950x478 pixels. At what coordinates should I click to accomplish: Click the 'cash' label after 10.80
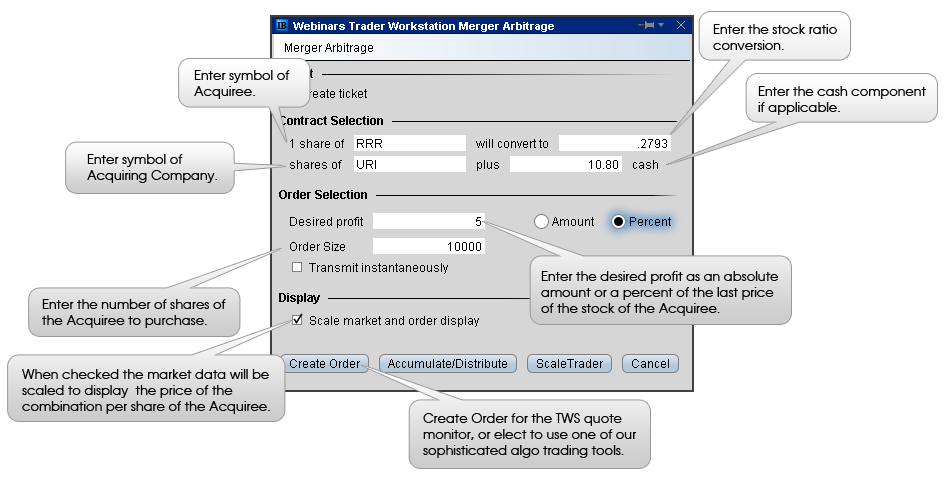tap(645, 165)
